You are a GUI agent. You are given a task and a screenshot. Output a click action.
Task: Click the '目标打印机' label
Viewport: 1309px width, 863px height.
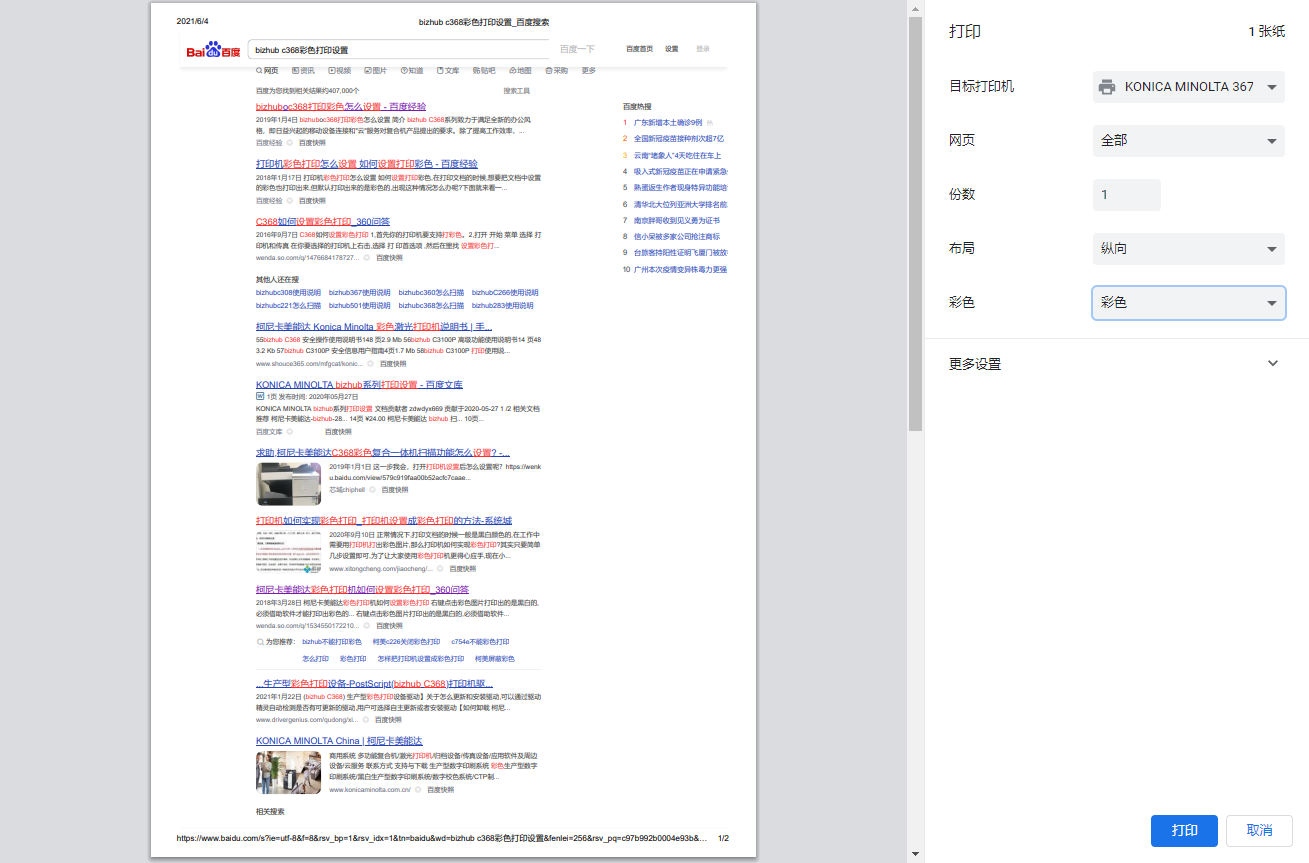tap(981, 87)
